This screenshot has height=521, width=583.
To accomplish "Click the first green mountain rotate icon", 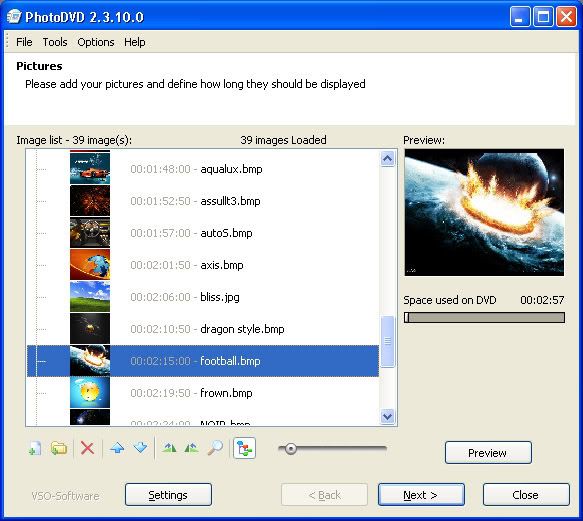I will pyautogui.click(x=170, y=448).
